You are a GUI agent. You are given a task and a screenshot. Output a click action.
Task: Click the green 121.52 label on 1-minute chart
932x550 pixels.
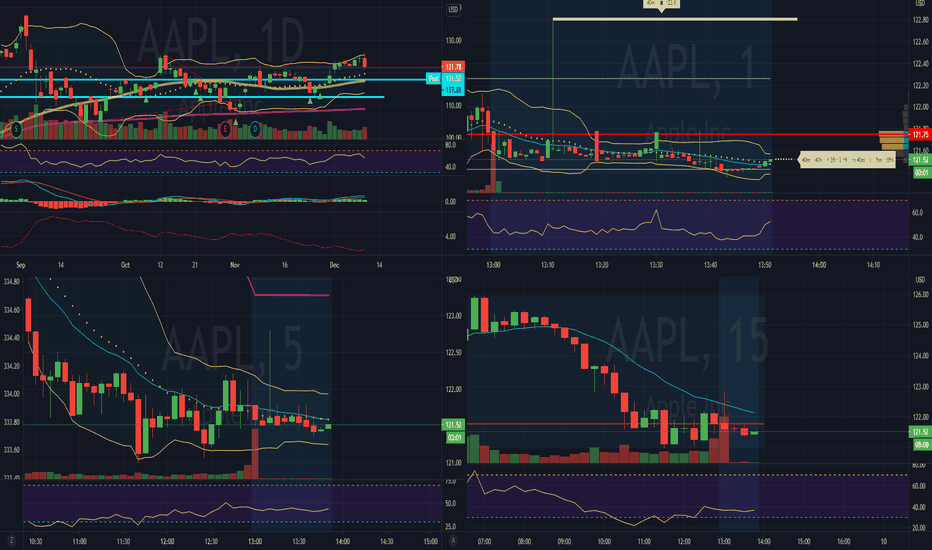pyautogui.click(x=920, y=159)
